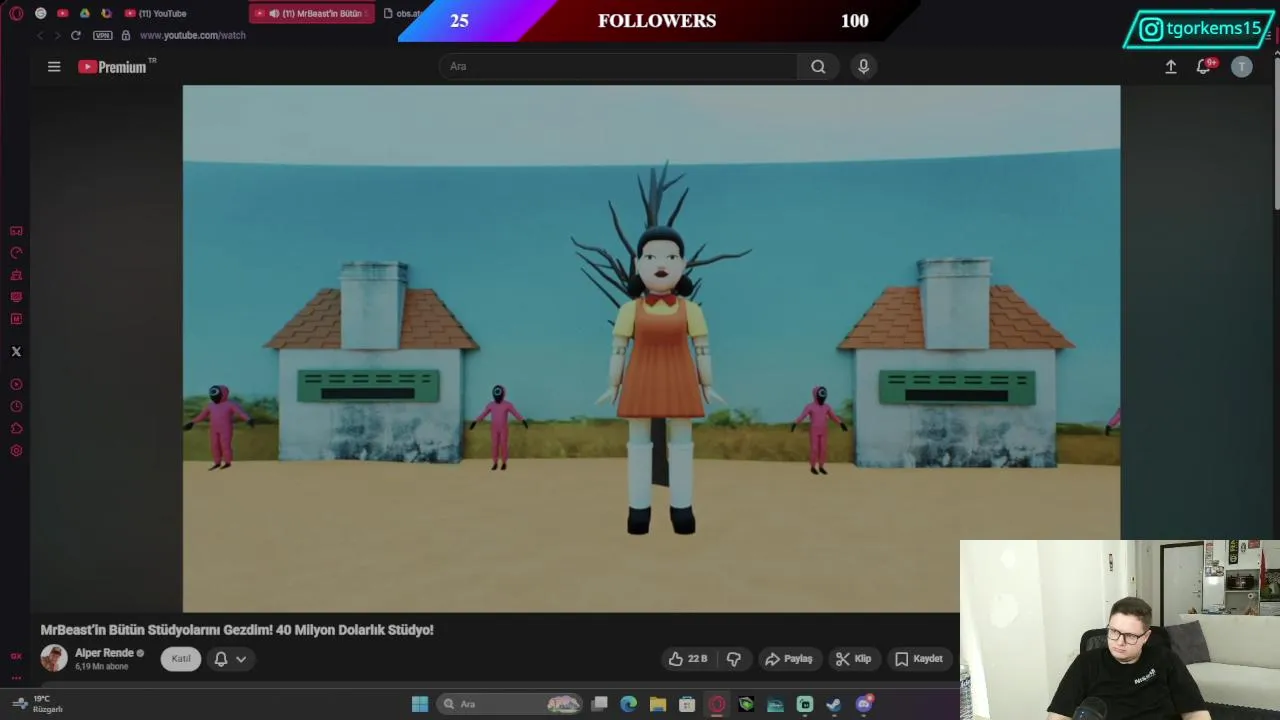Switch to the obs tab
Viewport: 1280px width, 720px height.
(402, 13)
